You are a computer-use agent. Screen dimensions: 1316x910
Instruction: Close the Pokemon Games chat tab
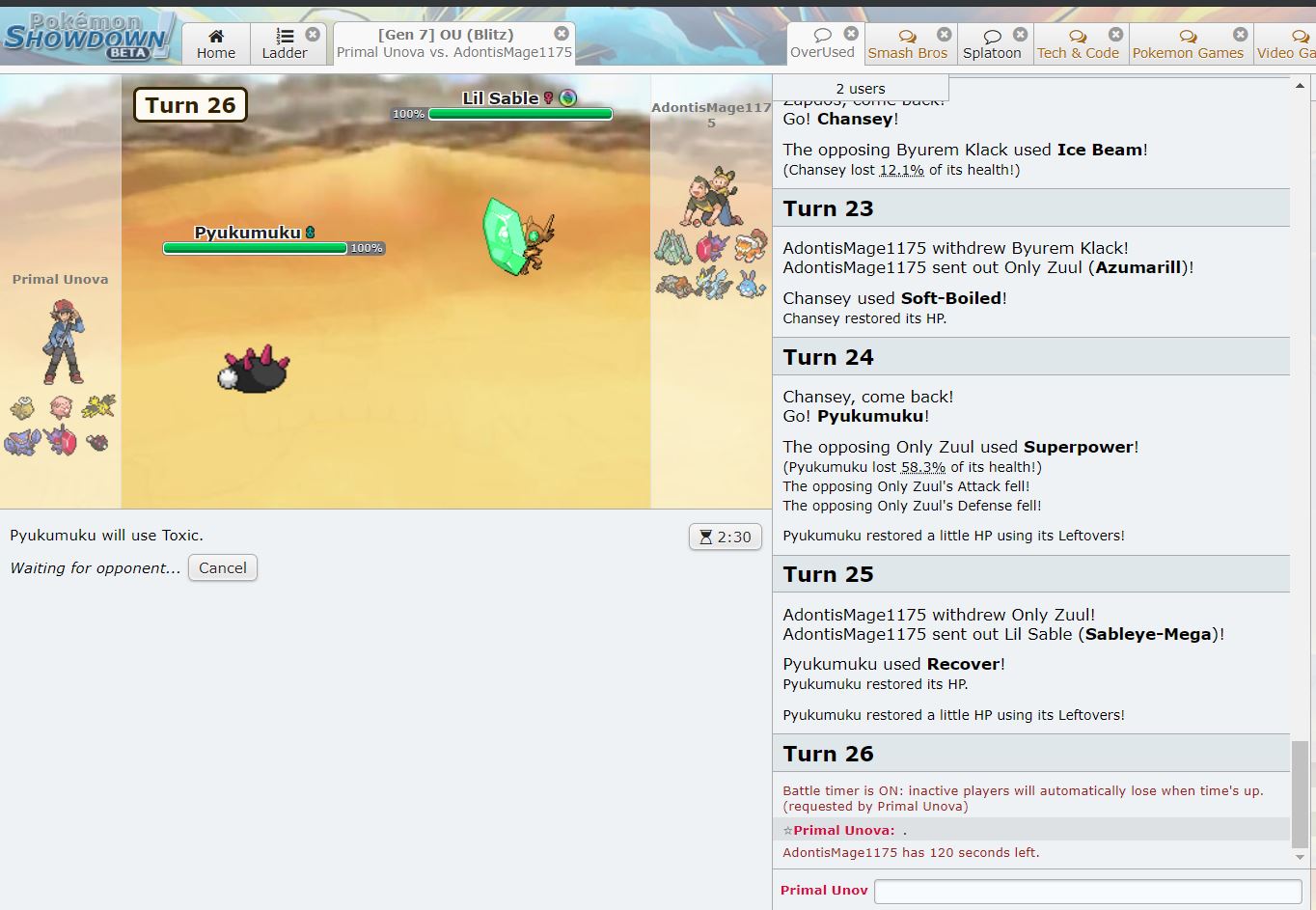(x=1241, y=34)
